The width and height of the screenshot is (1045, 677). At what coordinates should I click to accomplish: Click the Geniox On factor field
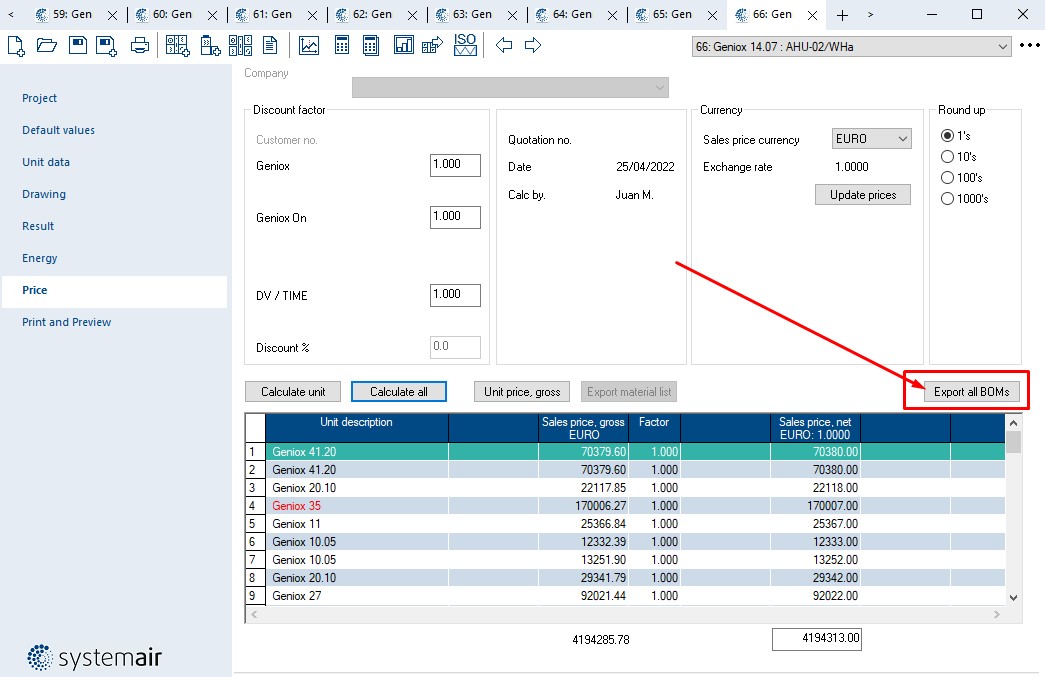tap(455, 217)
